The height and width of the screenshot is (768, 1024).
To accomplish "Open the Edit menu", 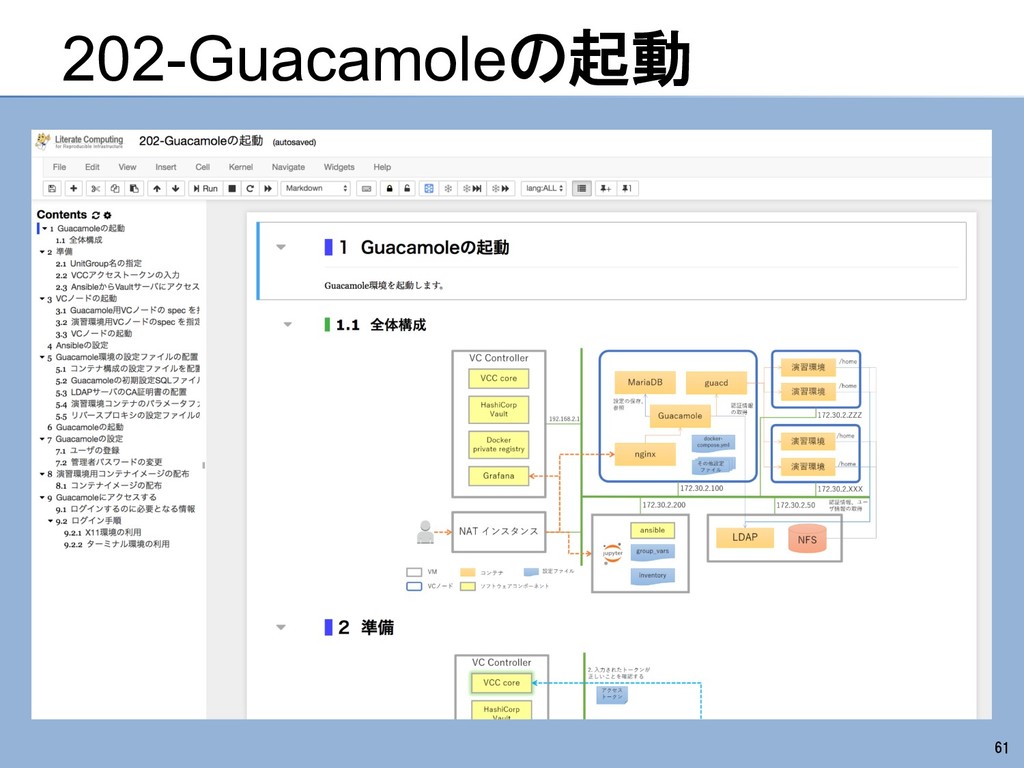I will (x=92, y=167).
